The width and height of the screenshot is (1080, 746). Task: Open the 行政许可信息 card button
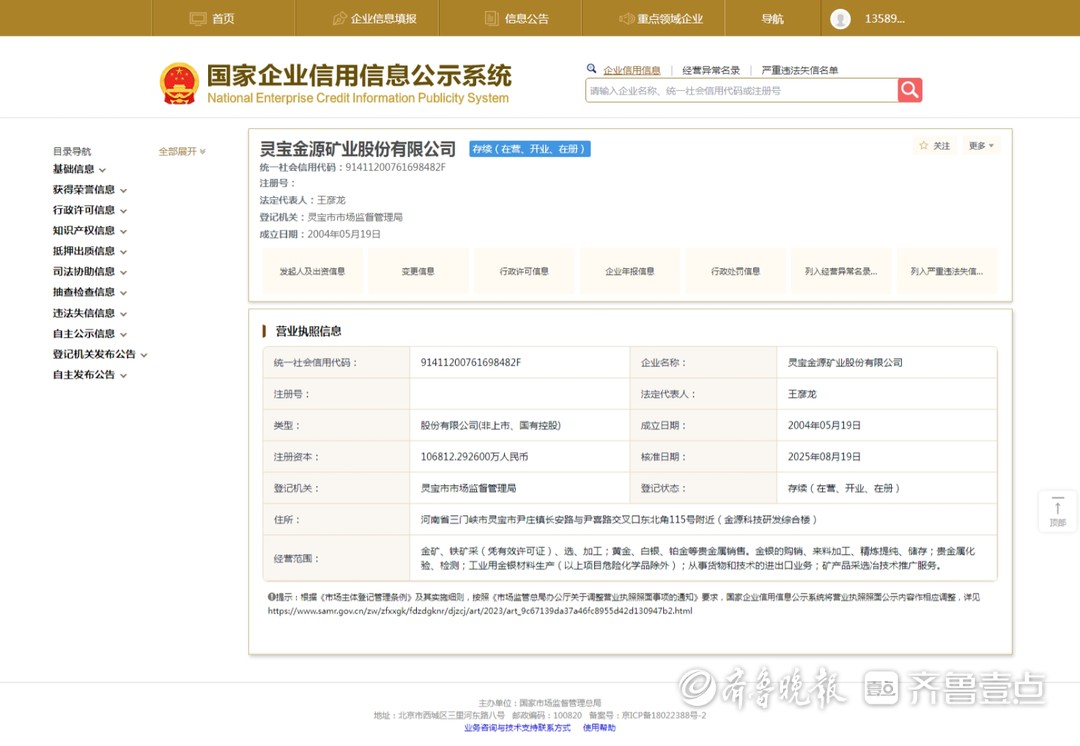point(524,271)
